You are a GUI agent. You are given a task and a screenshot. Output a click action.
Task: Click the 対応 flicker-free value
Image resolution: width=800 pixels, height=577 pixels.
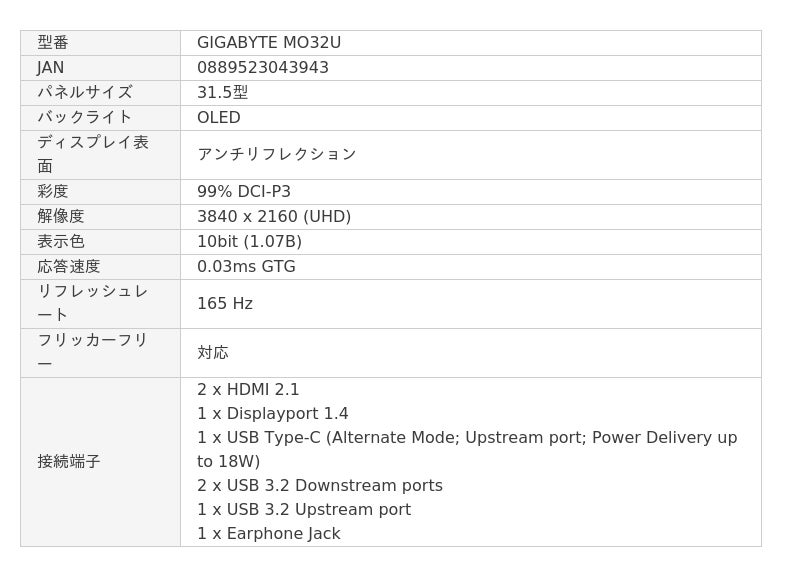[212, 353]
